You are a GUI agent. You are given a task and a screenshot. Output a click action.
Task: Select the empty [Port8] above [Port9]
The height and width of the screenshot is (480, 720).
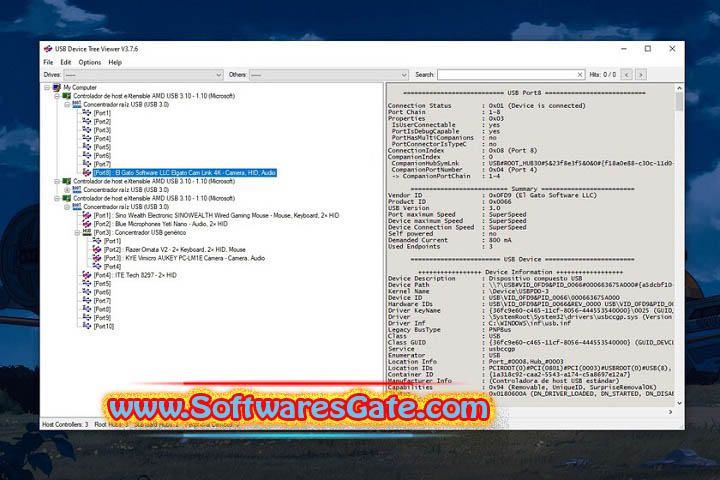click(102, 309)
